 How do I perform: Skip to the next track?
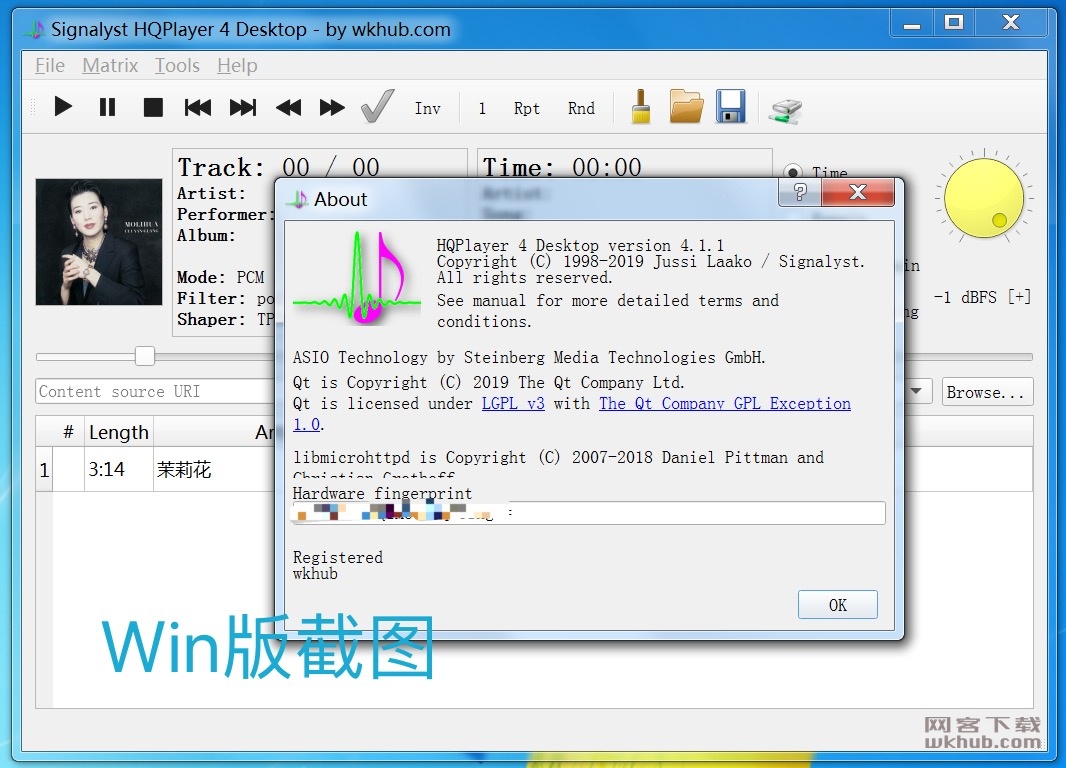tap(243, 107)
